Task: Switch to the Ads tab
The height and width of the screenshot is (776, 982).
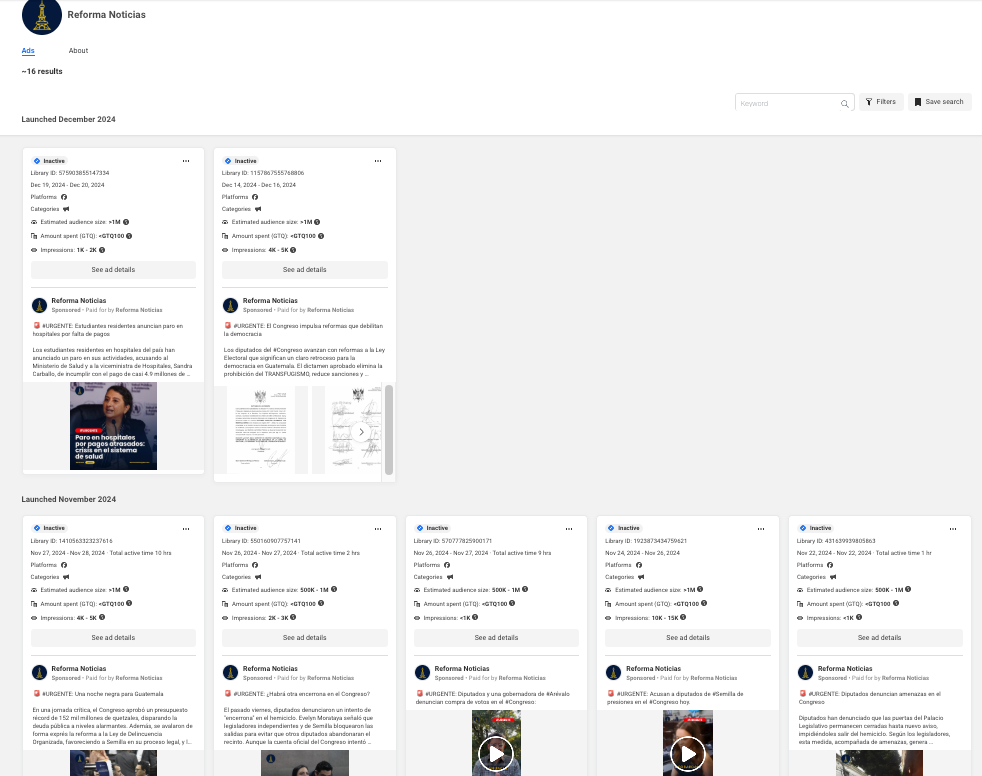Action: (x=28, y=51)
